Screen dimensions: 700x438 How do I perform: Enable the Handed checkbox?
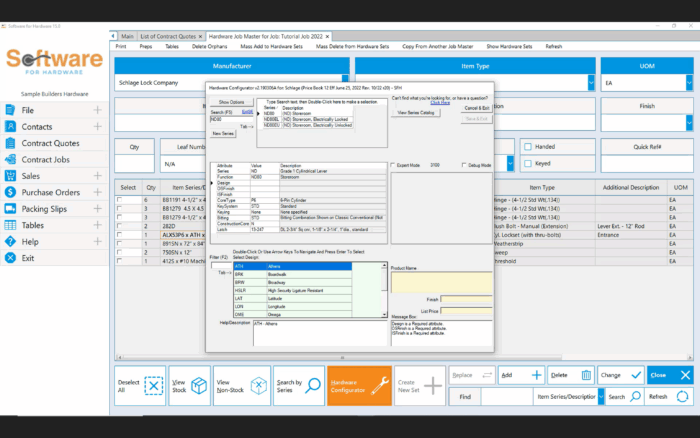click(x=527, y=147)
